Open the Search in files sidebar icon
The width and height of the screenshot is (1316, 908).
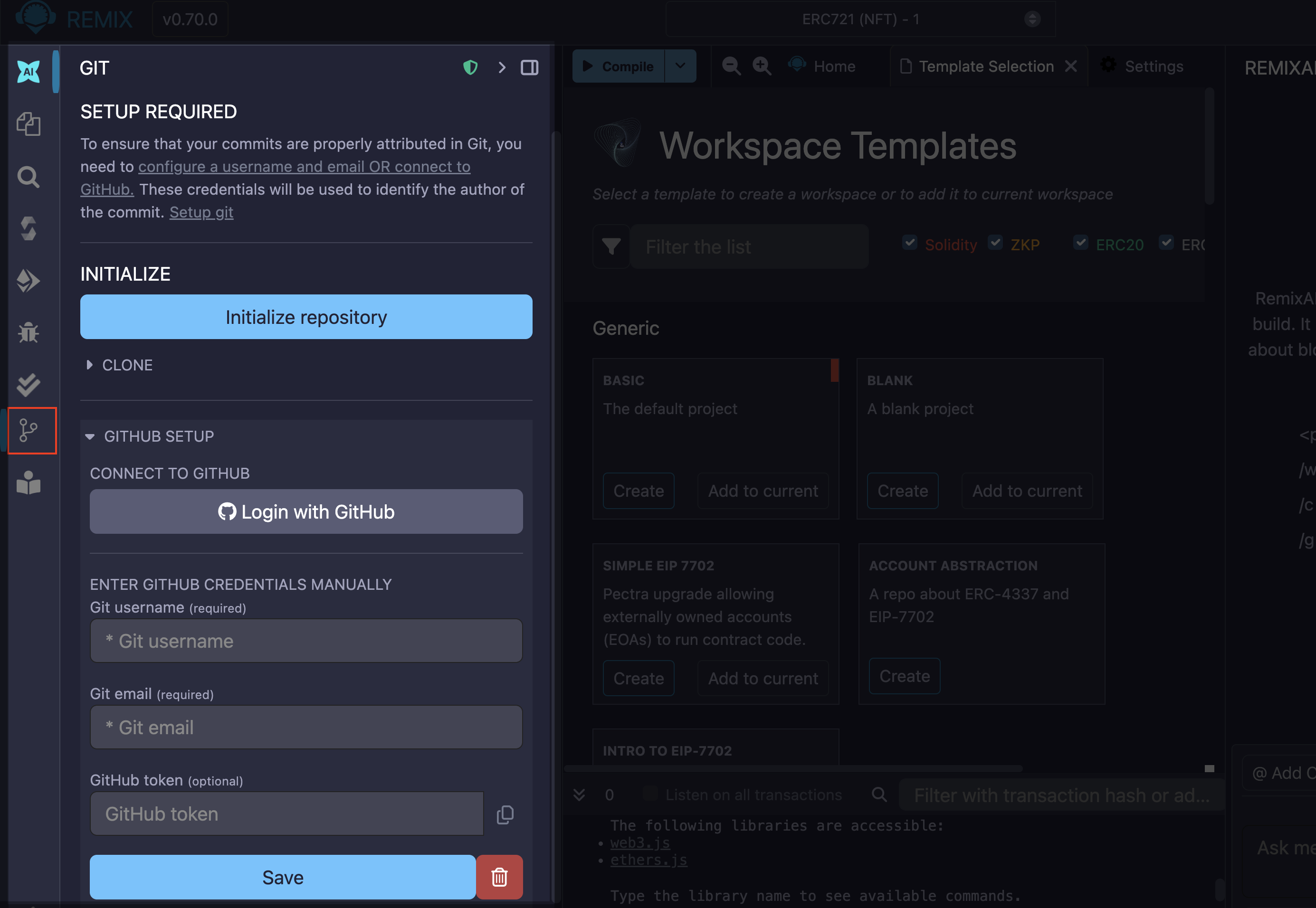[29, 177]
